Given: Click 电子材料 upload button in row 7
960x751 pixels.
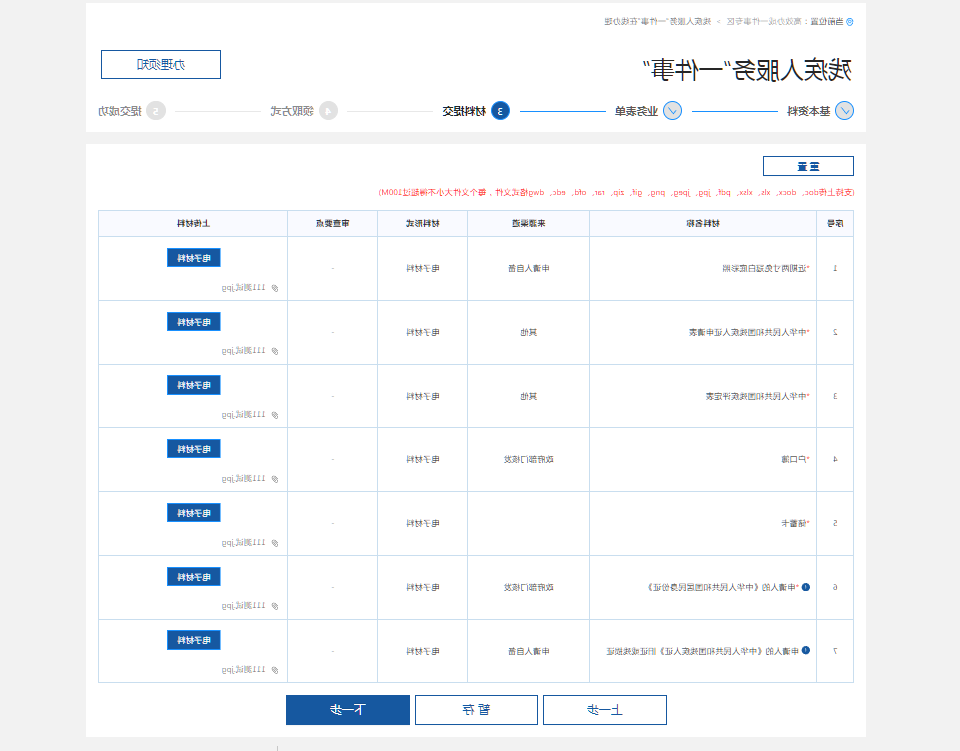Looking at the screenshot, I should [x=193, y=640].
